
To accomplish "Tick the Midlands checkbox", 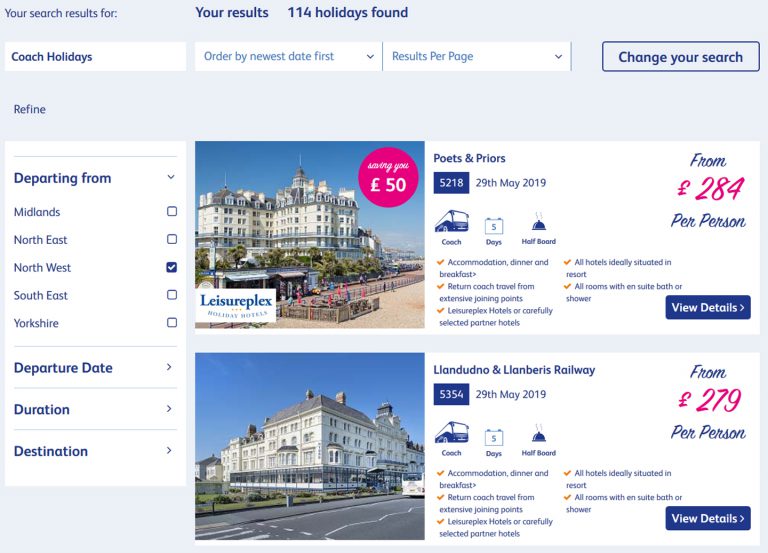I will [172, 211].
